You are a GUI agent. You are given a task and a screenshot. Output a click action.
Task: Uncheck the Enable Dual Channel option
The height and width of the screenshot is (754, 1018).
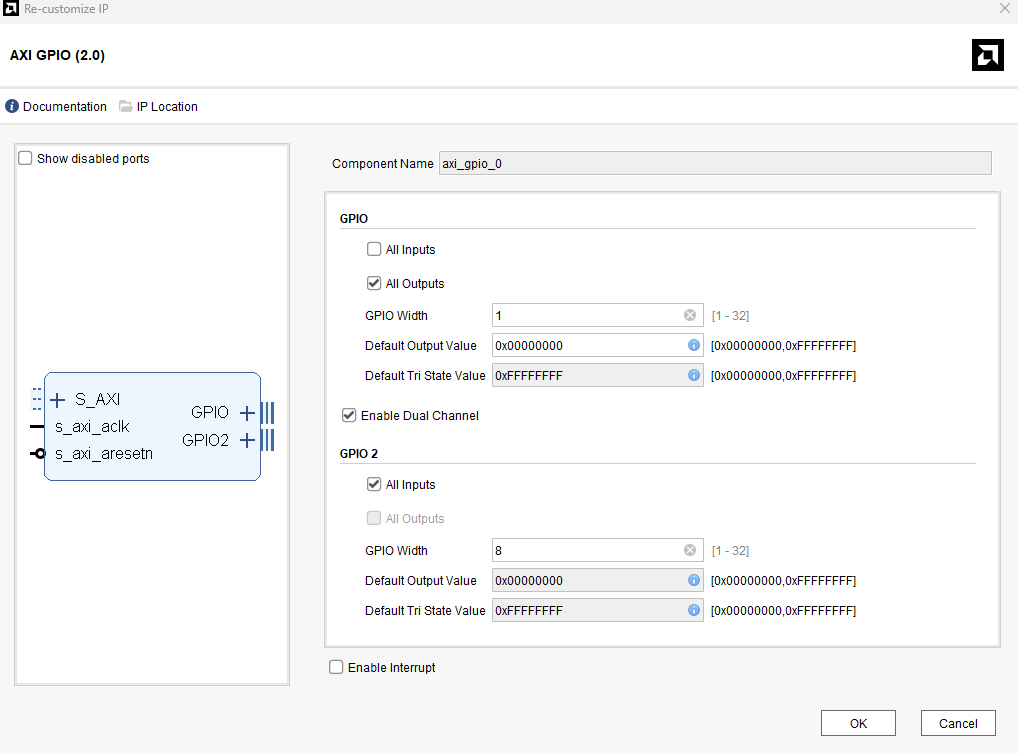point(349,415)
